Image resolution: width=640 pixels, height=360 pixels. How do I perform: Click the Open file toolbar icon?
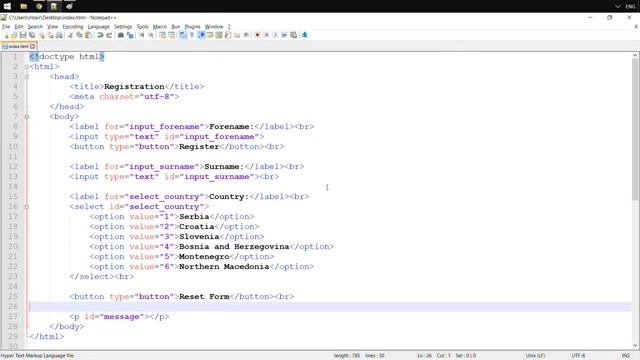pos(14,35)
